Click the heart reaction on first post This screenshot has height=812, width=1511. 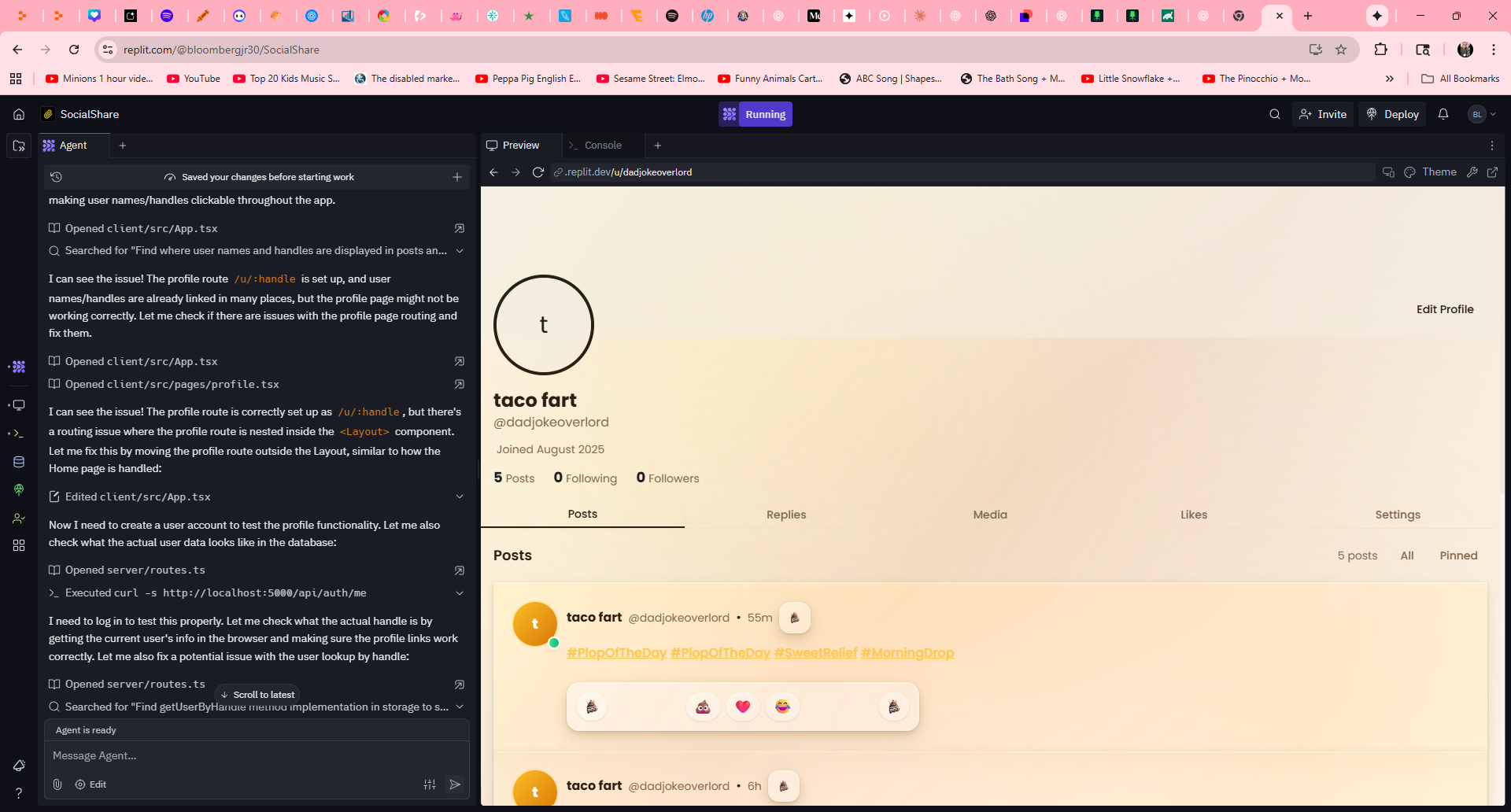tap(742, 707)
